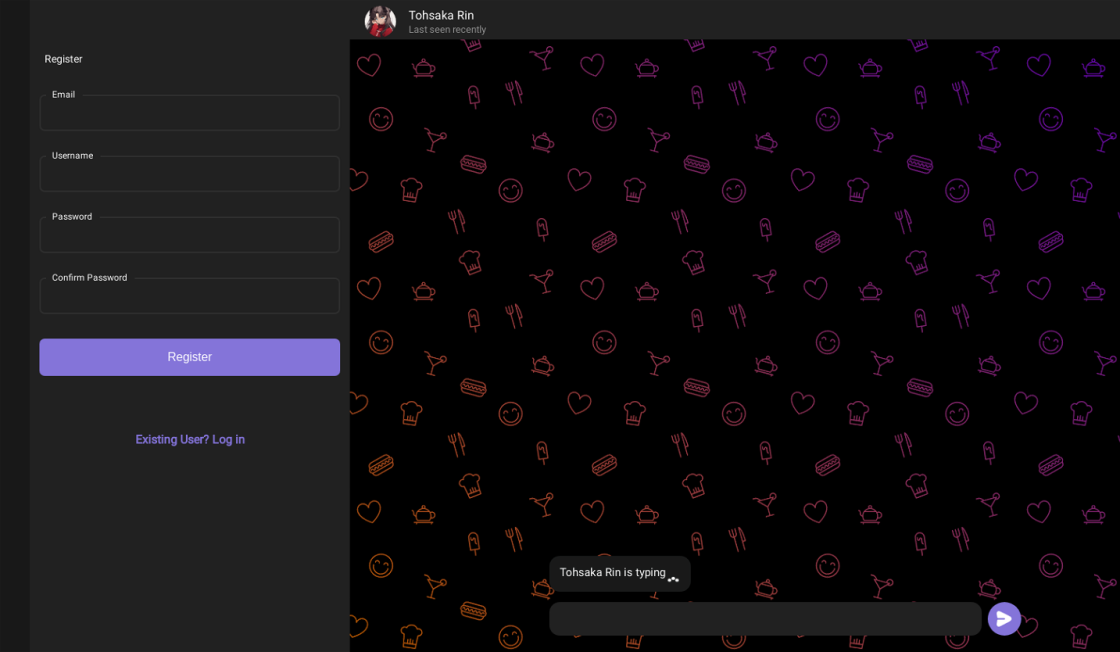Click the Confirm Password field label

89,278
